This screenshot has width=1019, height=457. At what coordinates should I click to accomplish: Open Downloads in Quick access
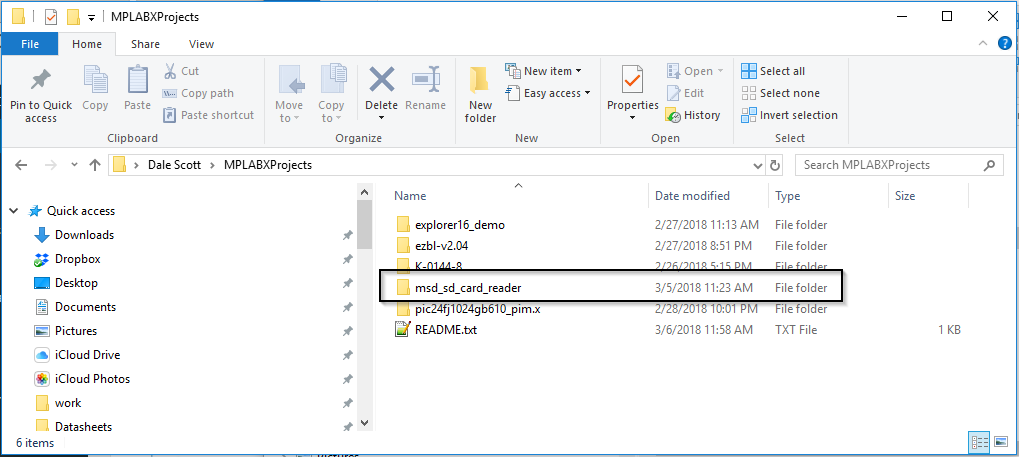(84, 235)
